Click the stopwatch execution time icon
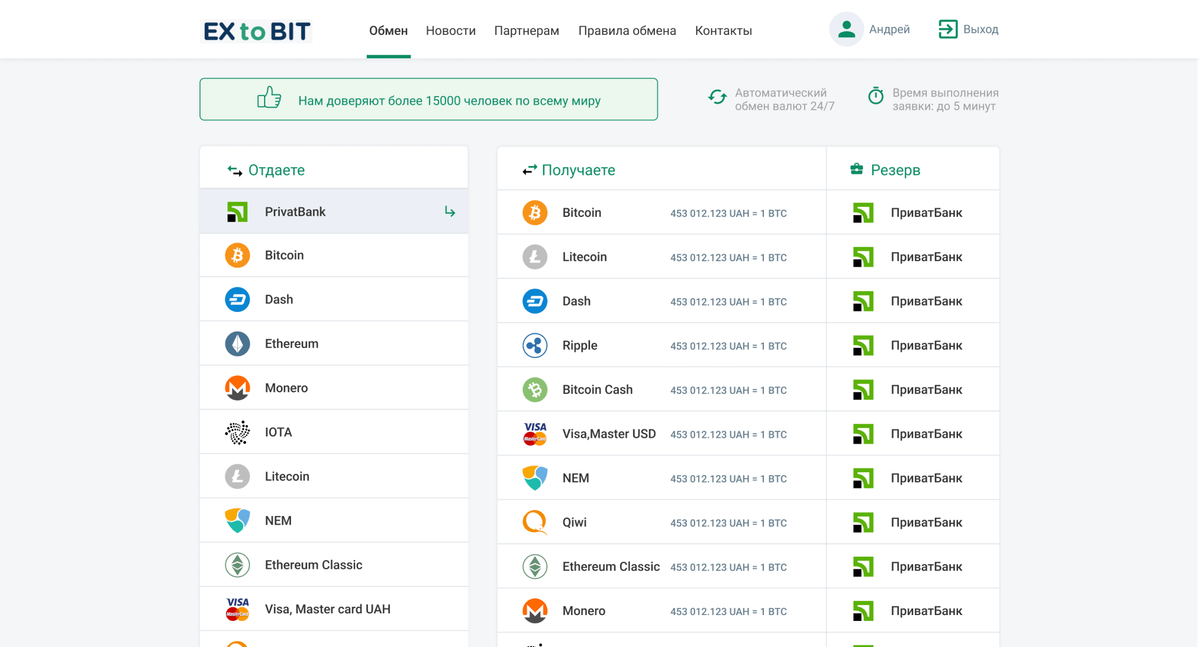Image resolution: width=1200 pixels, height=647 pixels. (876, 96)
